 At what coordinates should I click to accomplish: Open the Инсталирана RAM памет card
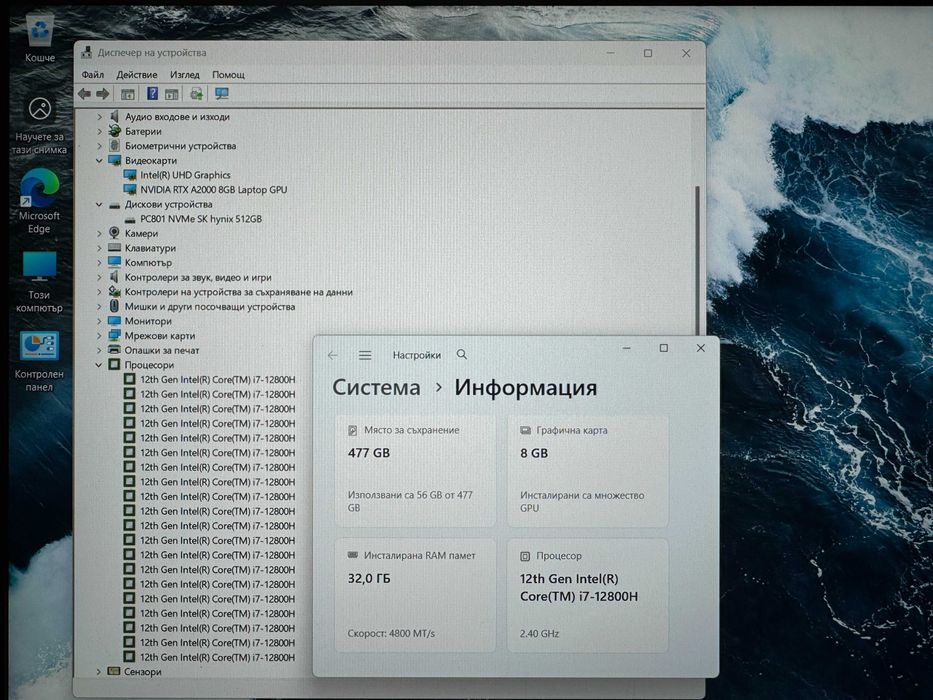415,595
